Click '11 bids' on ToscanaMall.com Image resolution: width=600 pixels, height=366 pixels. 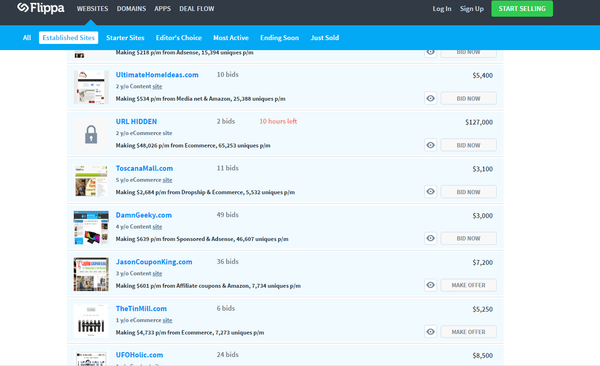(x=228, y=168)
